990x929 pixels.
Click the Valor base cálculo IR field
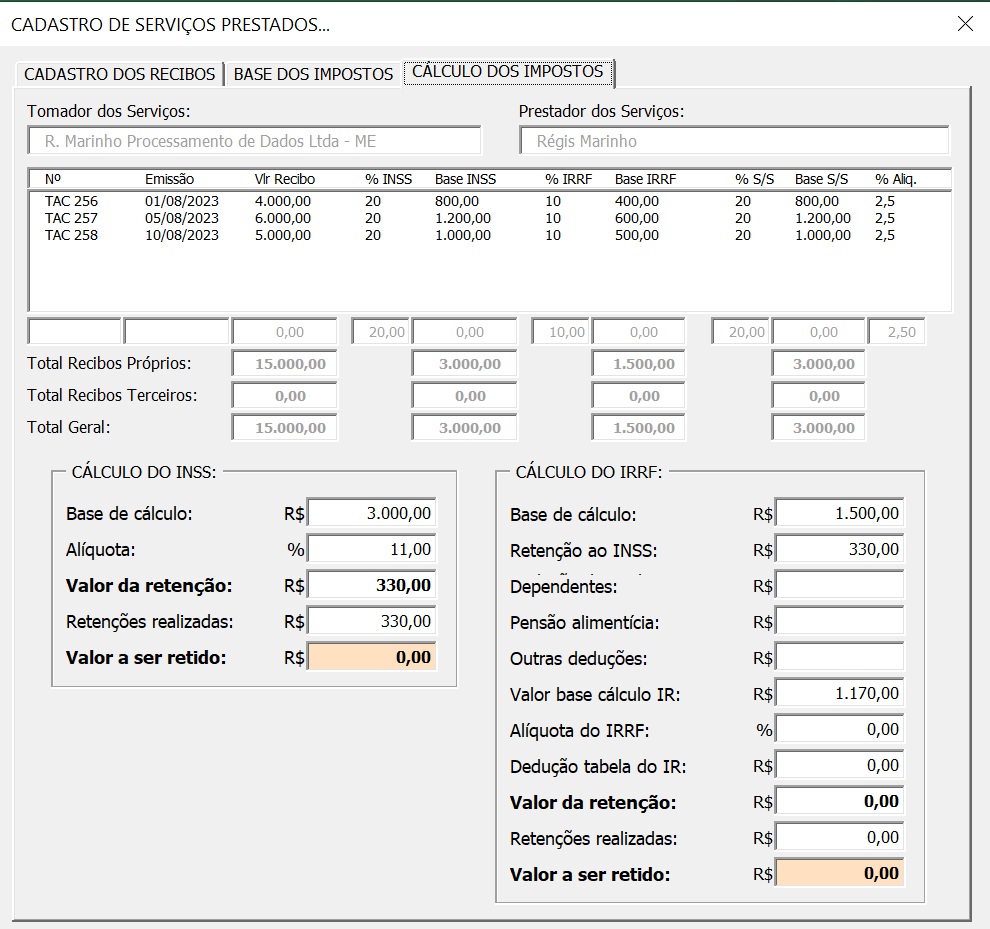pos(839,694)
